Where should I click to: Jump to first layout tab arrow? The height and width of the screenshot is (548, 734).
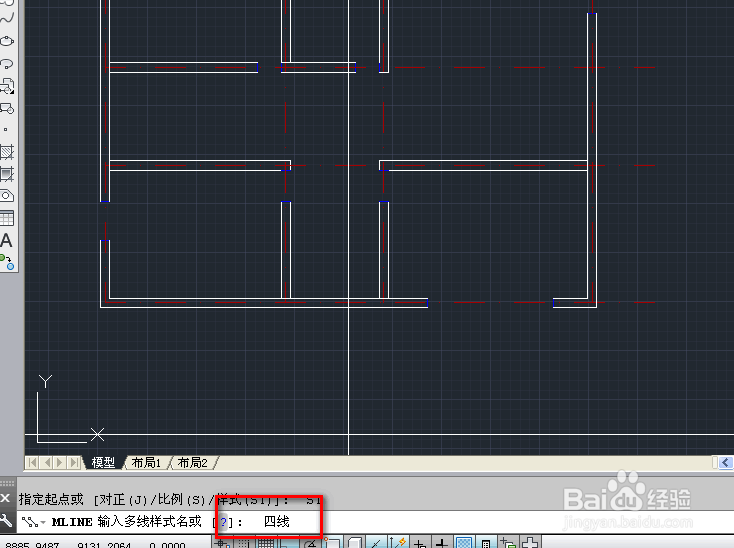tap(32, 463)
